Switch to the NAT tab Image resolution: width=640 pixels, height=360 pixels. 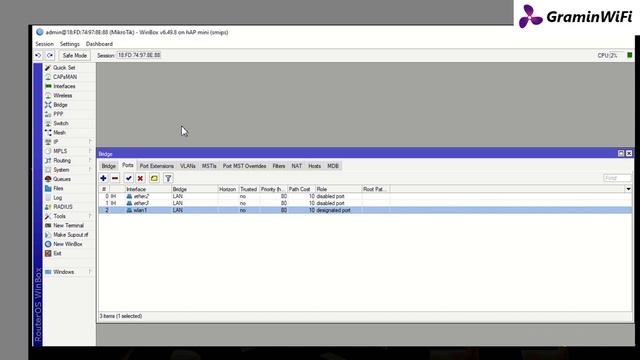click(297, 166)
